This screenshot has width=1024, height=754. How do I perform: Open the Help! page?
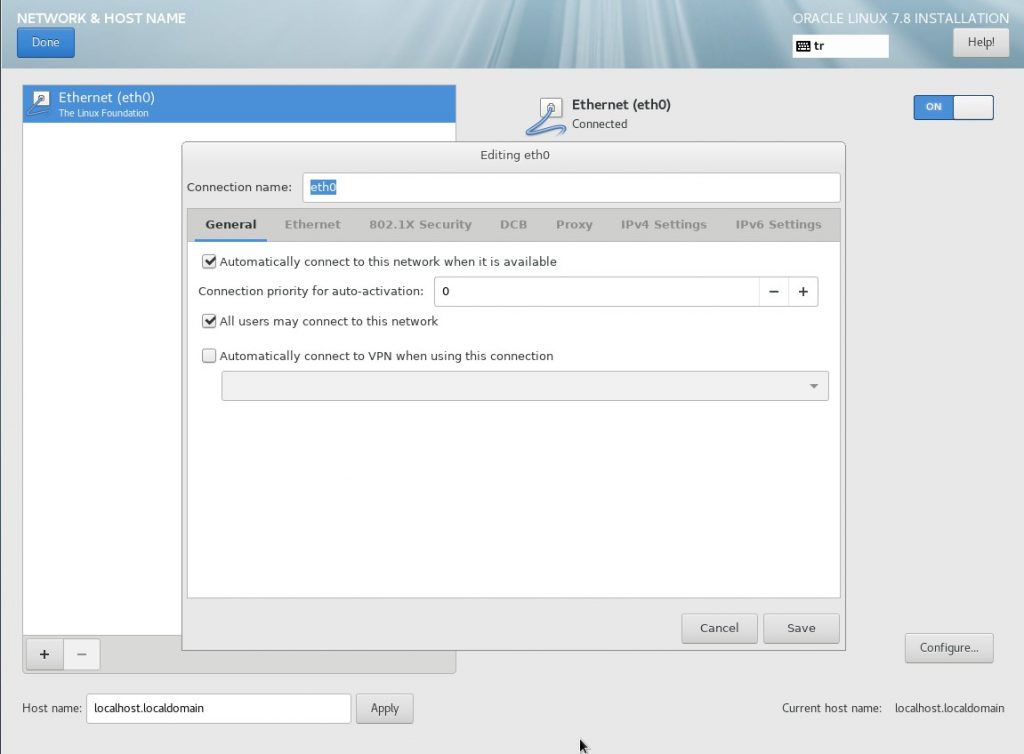point(980,42)
